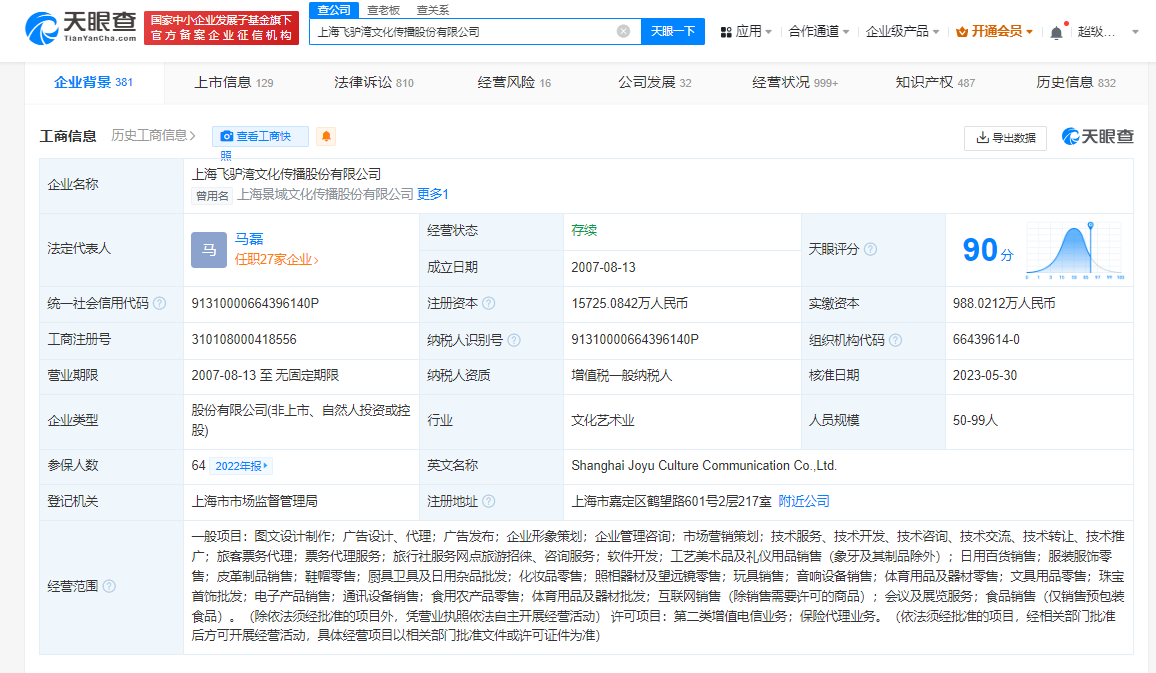Viewport: 1156px width, 673px height.
Task: Click the 天眼评分 distribution chart
Action: [x=1075, y=250]
